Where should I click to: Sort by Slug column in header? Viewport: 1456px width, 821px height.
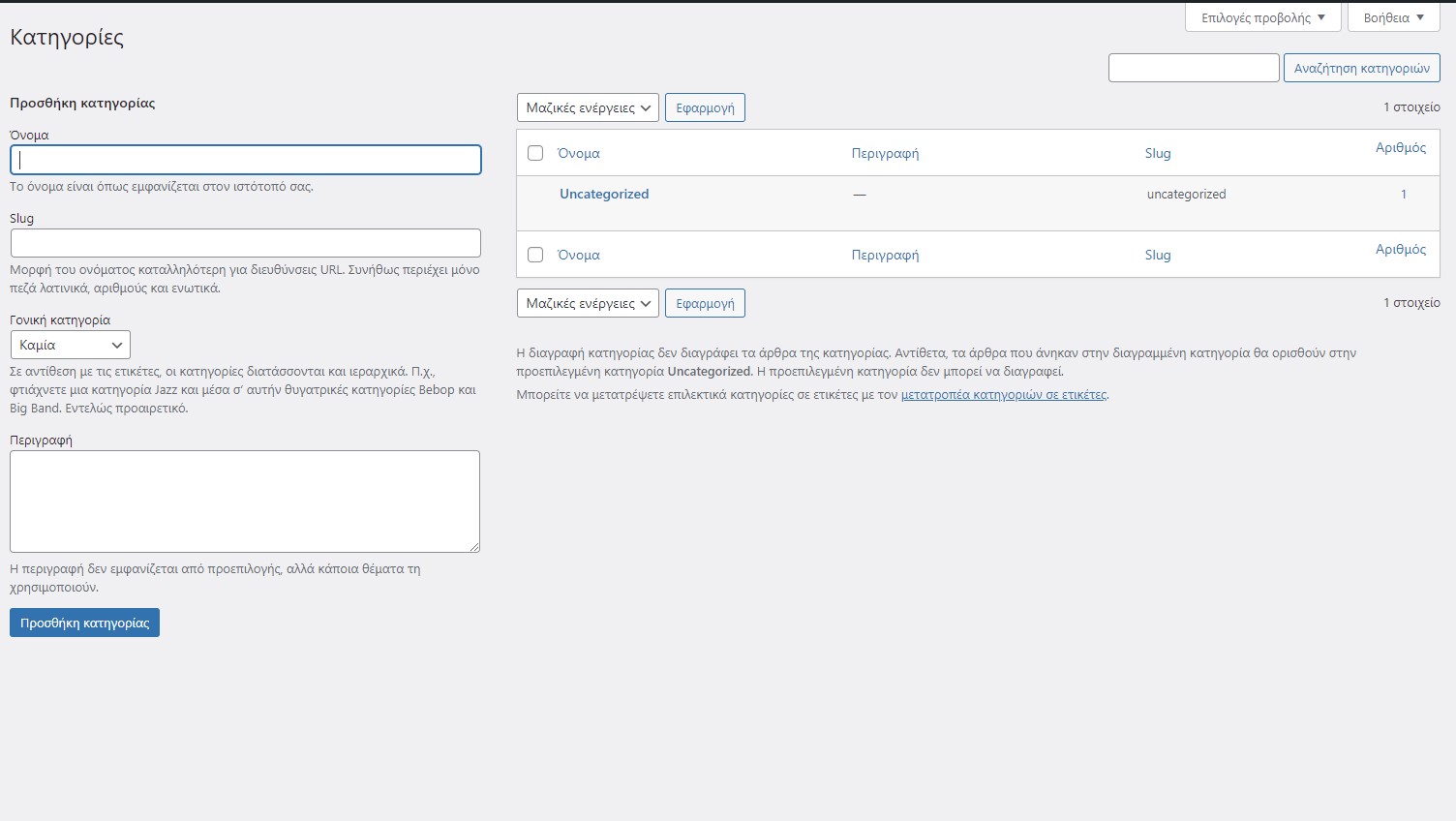[x=1158, y=153]
